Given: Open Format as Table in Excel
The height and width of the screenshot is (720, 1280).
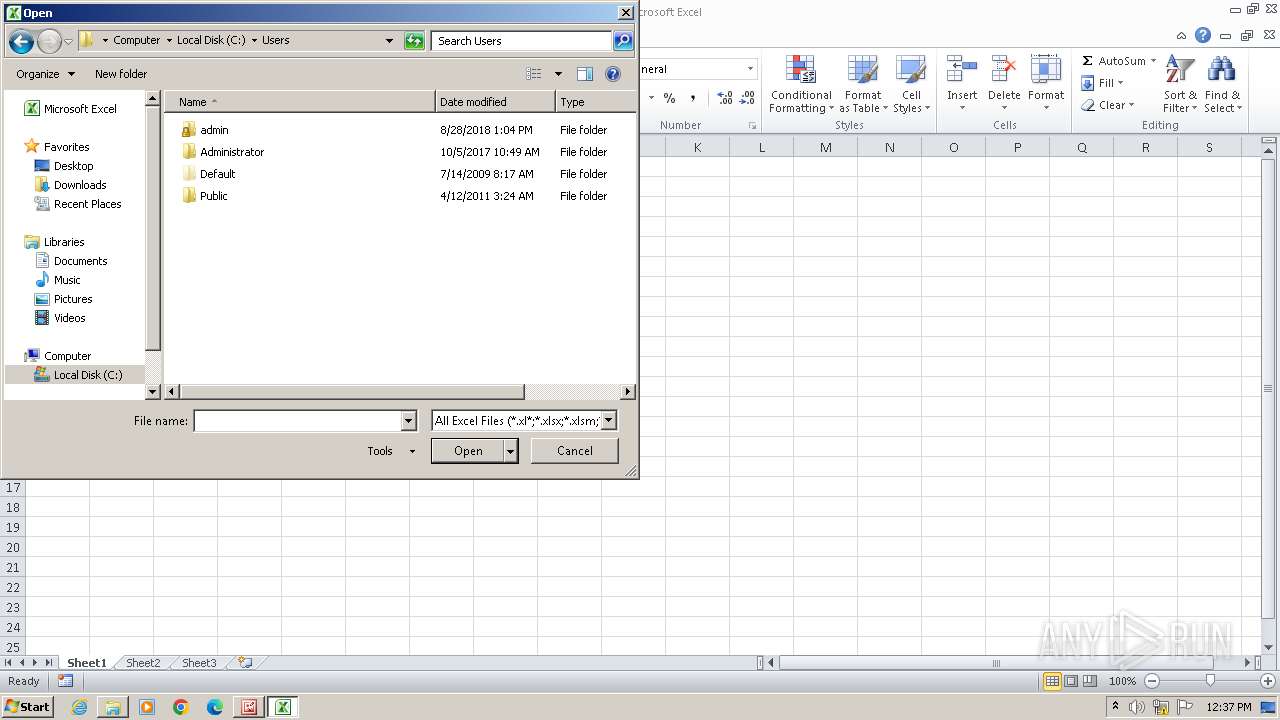Looking at the screenshot, I should [x=863, y=85].
